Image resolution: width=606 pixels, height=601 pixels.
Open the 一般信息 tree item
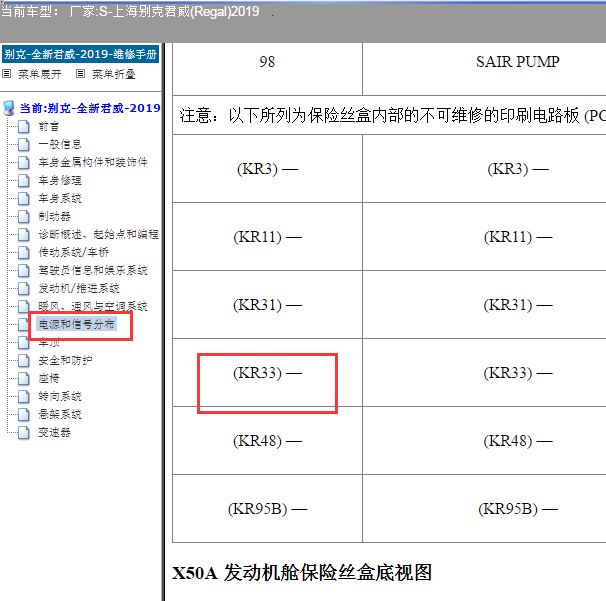click(x=60, y=144)
